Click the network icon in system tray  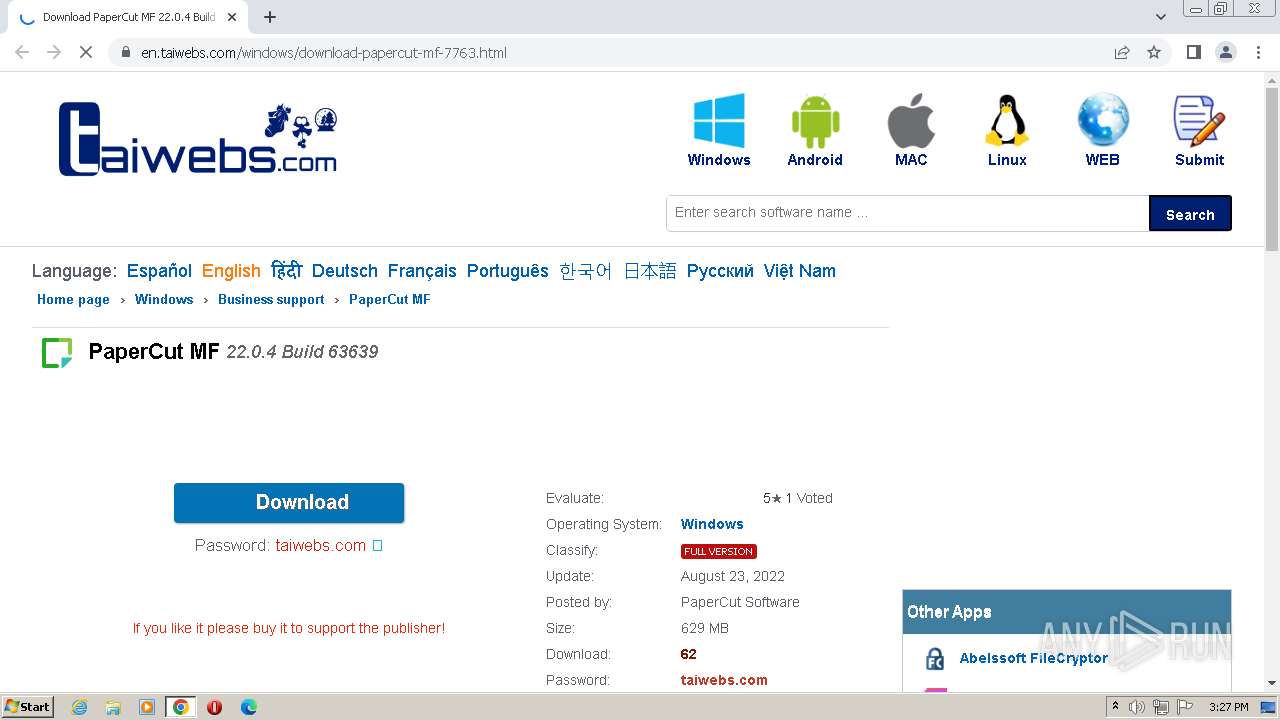coord(1161,707)
